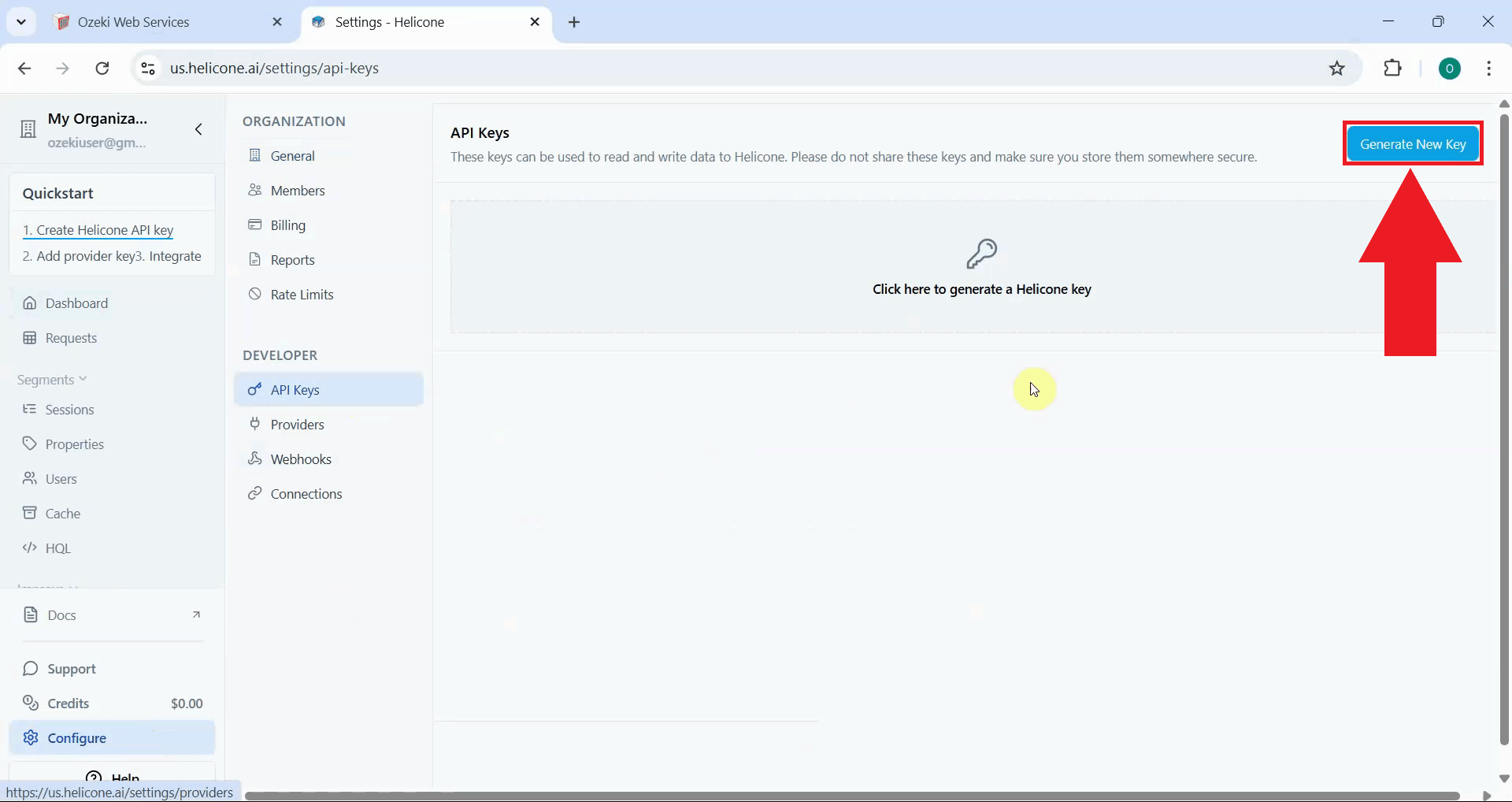1512x802 pixels.
Task: Open the browser extensions puzzle icon
Action: (1393, 68)
